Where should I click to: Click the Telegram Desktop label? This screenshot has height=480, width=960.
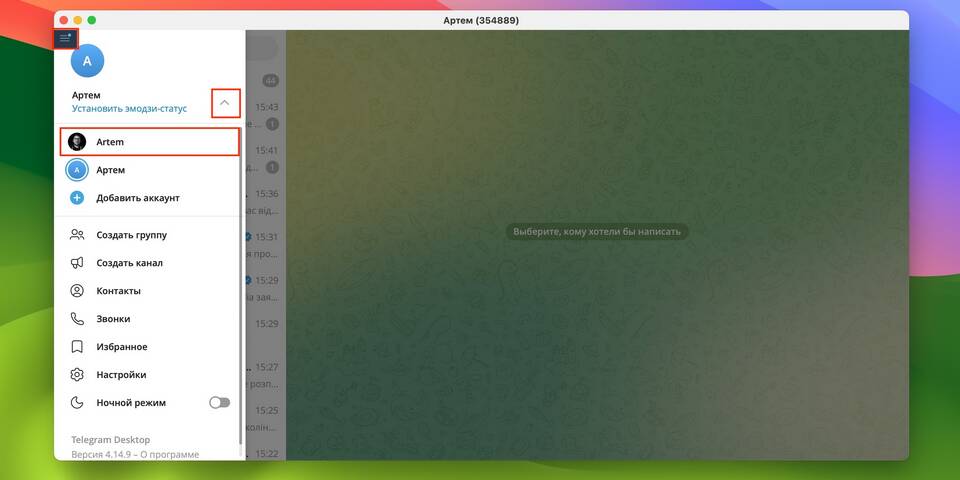pos(110,439)
